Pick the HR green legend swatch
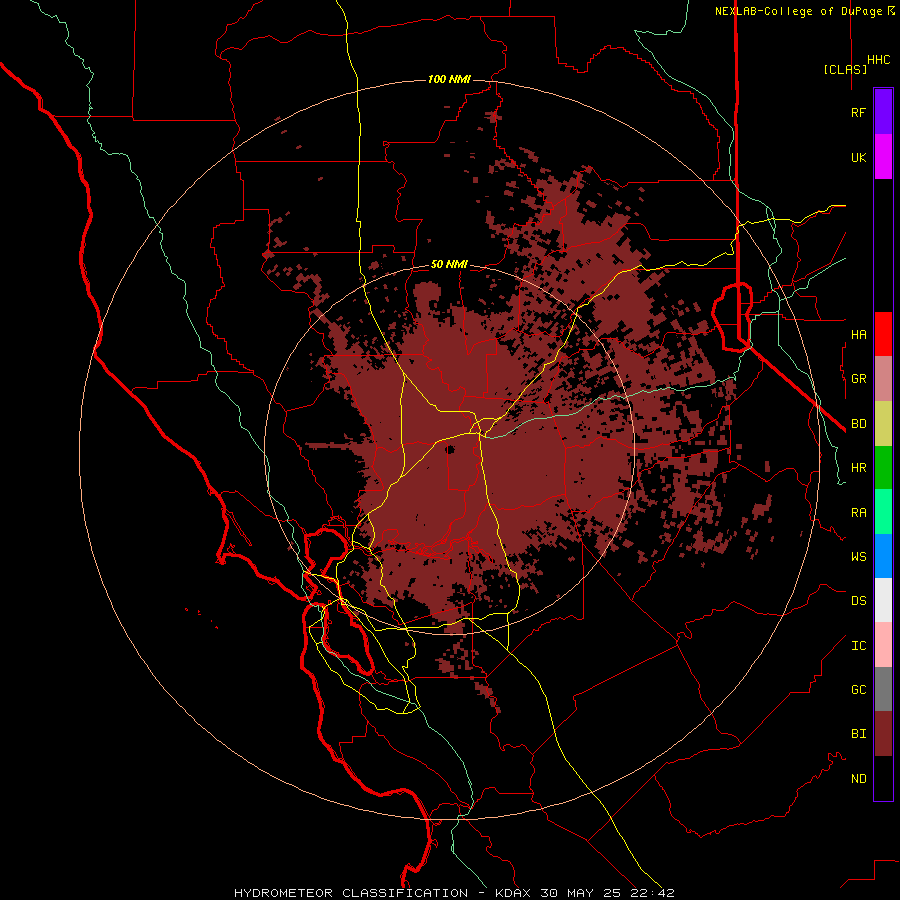Image resolution: width=900 pixels, height=900 pixels. click(883, 468)
